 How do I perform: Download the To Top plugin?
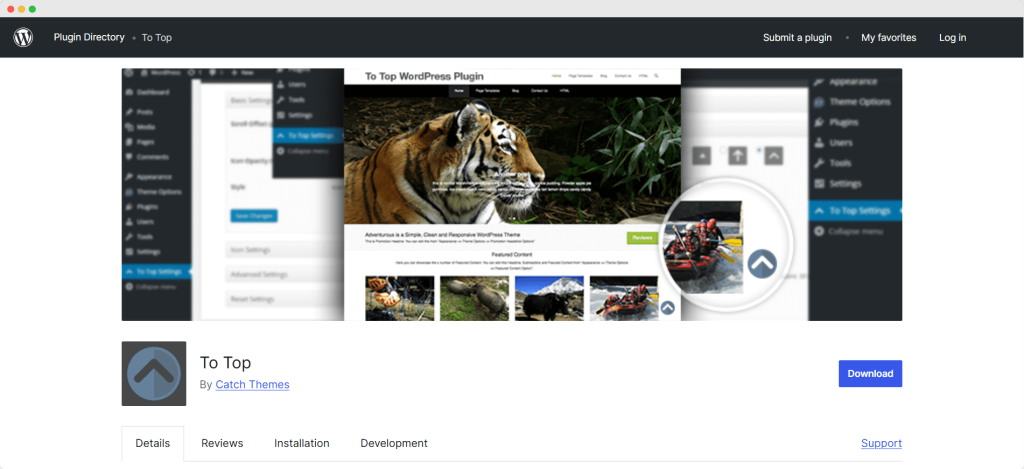point(870,374)
